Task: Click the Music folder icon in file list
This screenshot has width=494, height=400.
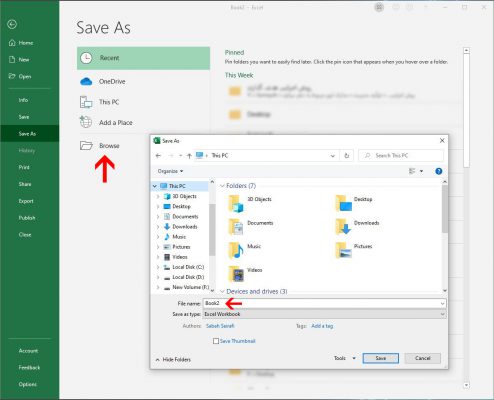Action: click(236, 251)
